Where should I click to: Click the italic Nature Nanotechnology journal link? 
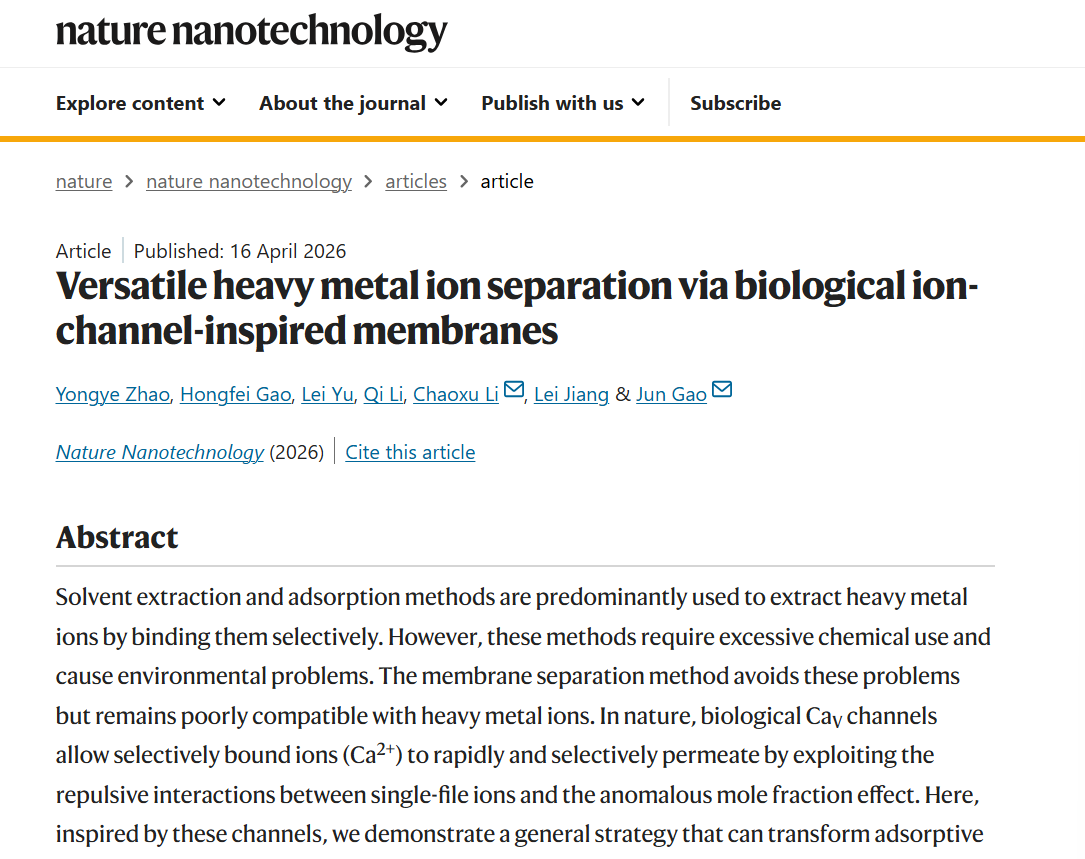pos(160,452)
